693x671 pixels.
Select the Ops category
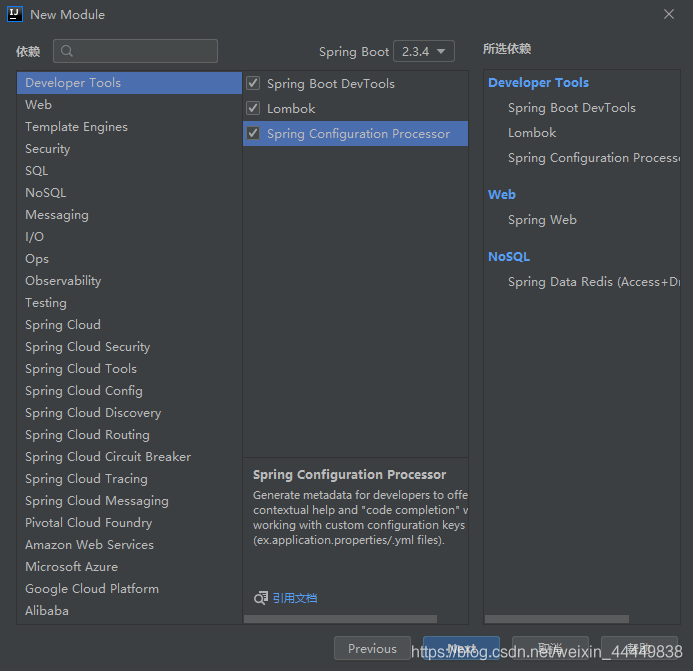[x=129, y=259]
